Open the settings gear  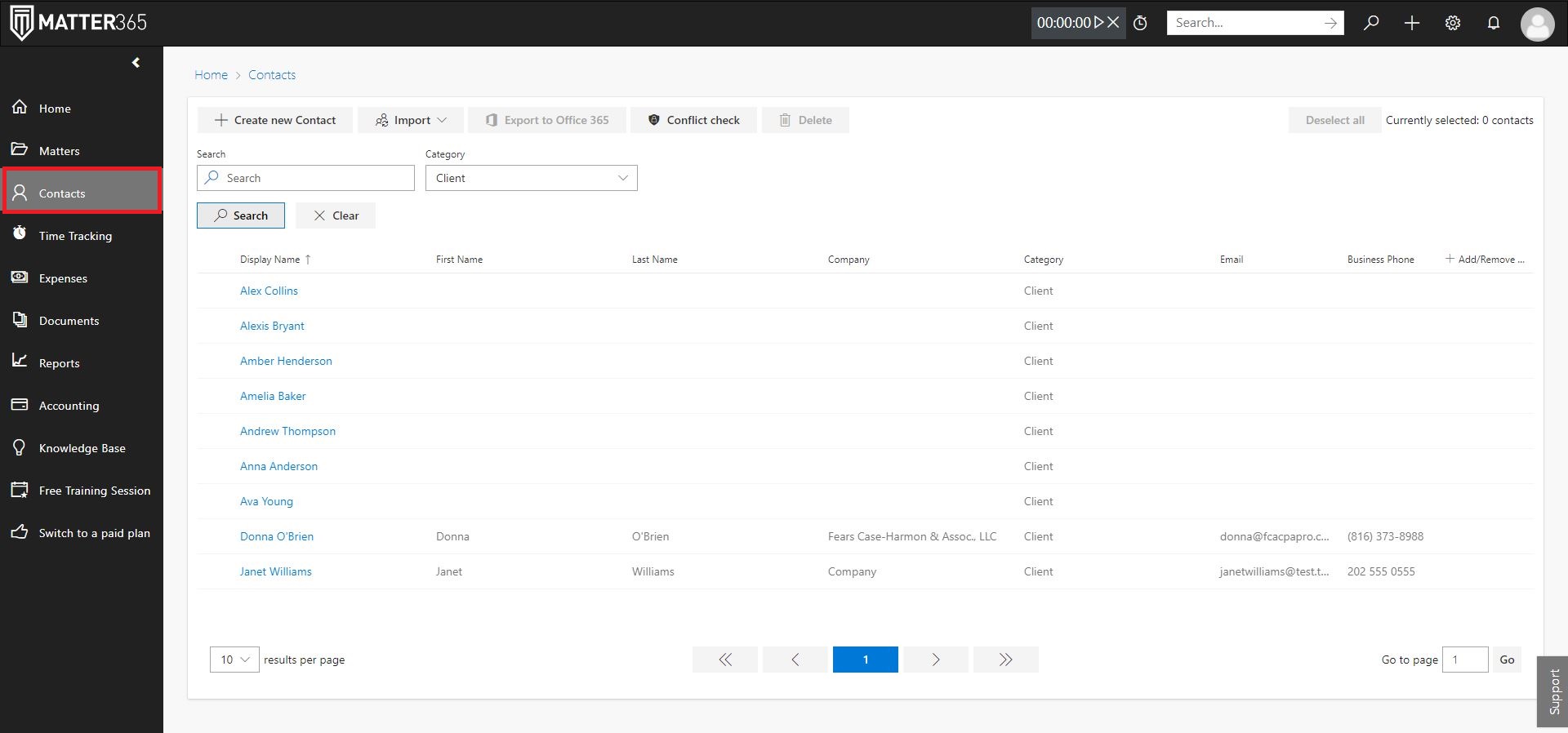pyautogui.click(x=1453, y=23)
